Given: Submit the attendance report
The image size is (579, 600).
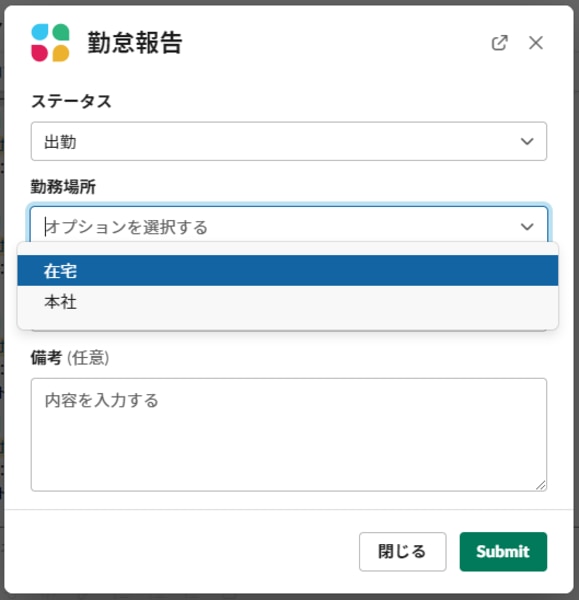Looking at the screenshot, I should pos(503,551).
